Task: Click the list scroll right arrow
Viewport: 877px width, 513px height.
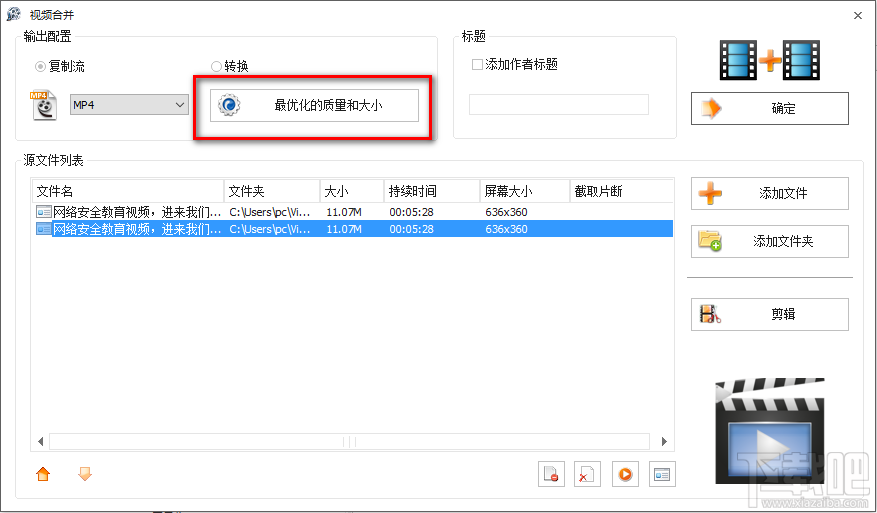Action: click(664, 441)
